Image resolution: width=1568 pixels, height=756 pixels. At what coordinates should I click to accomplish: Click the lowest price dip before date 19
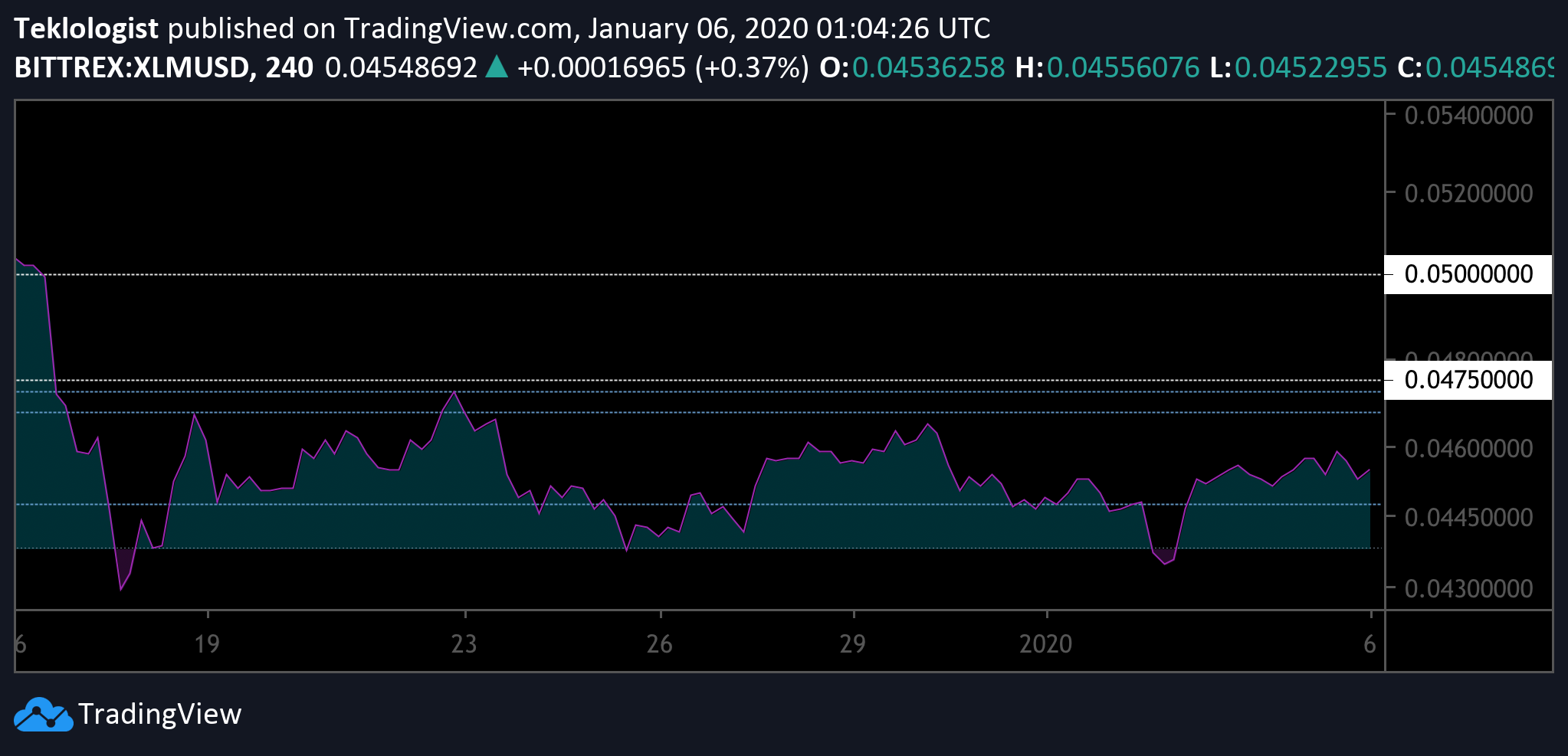[120, 590]
